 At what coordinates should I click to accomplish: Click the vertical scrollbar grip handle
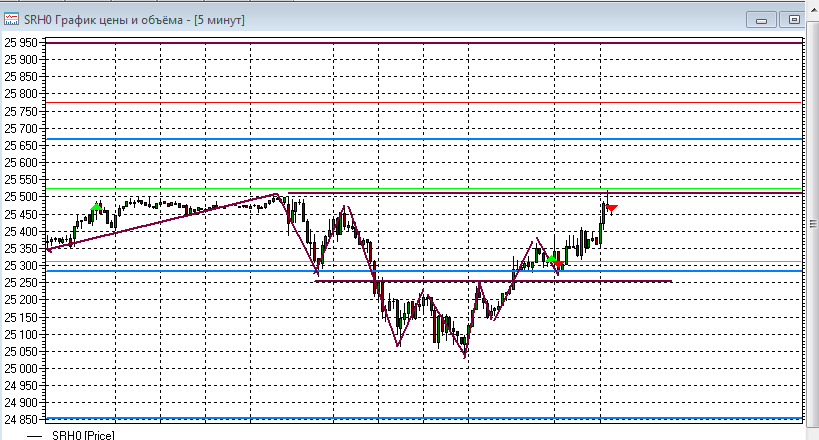(x=813, y=224)
